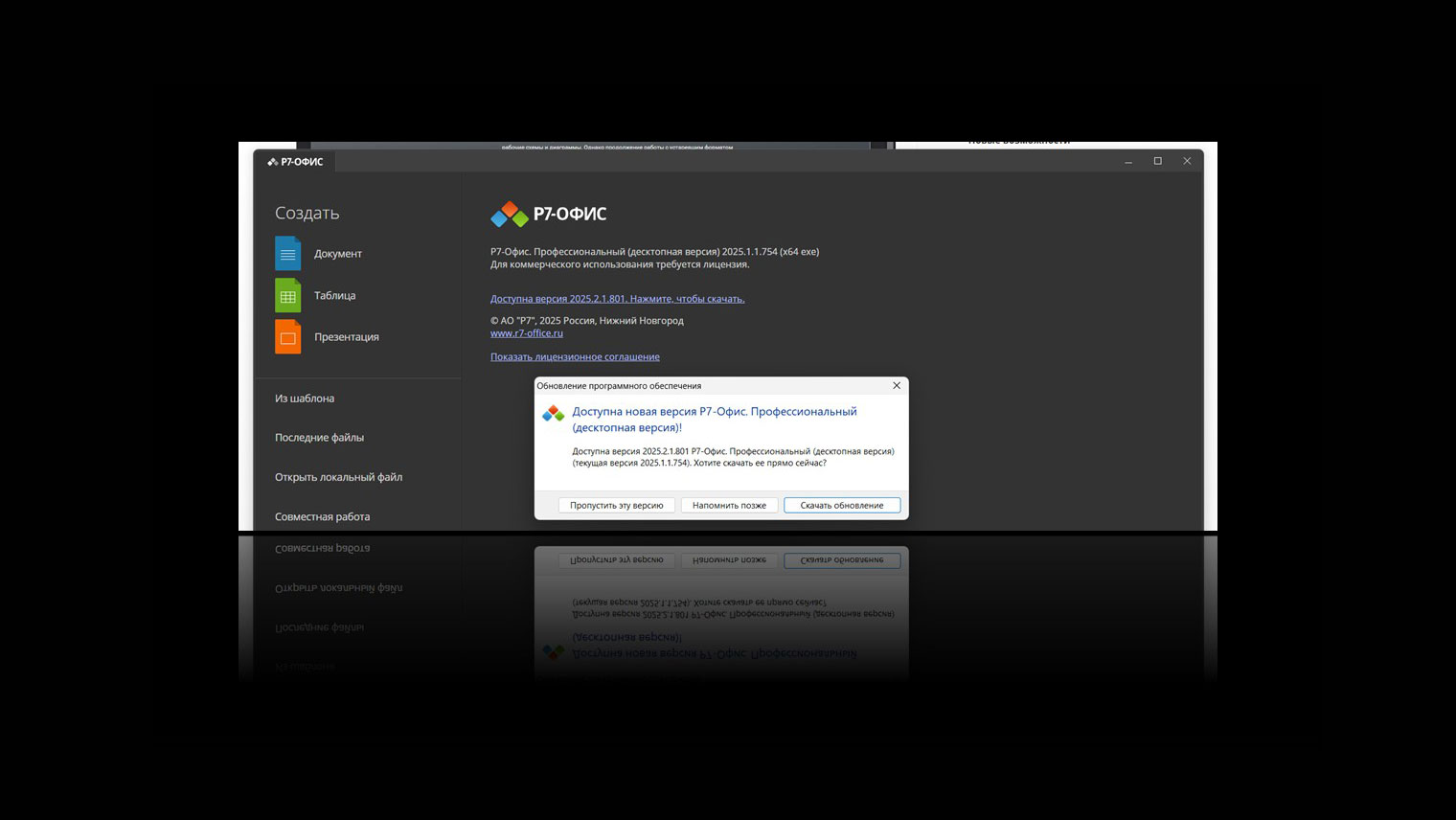Open the www.r7-office.ru website link
This screenshot has height=820, width=1456.
(x=526, y=333)
